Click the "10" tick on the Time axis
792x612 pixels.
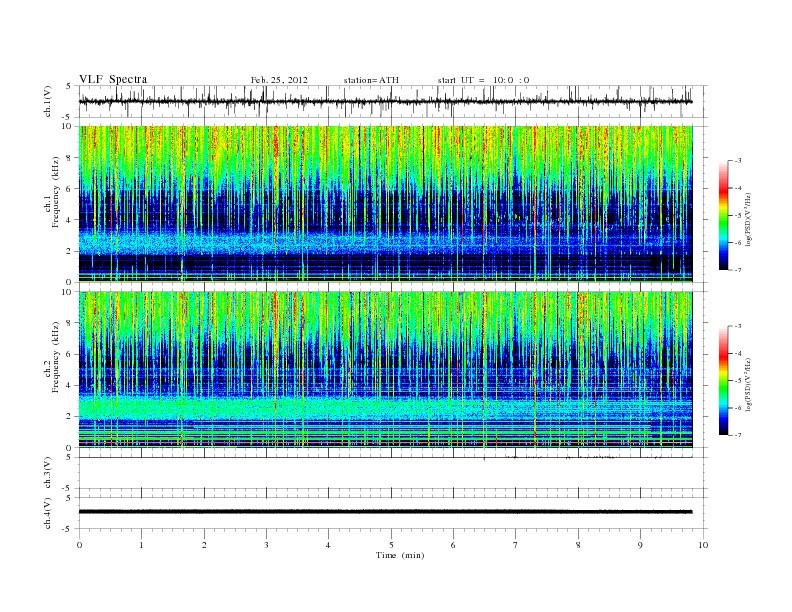[x=703, y=545]
